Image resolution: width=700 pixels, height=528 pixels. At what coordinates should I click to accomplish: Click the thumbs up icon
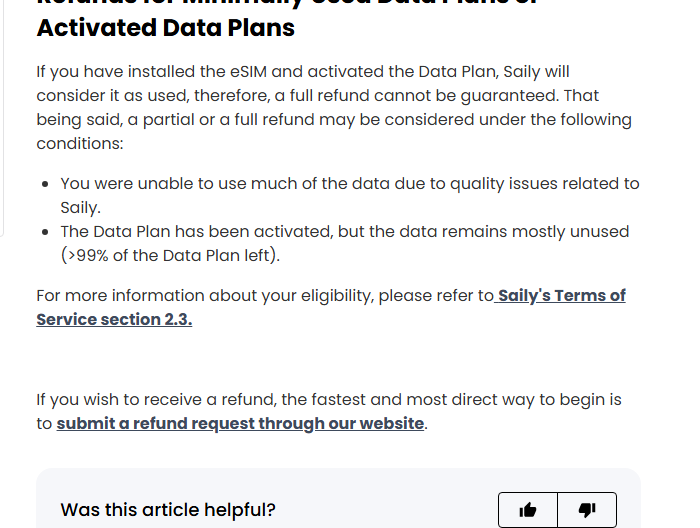528,510
